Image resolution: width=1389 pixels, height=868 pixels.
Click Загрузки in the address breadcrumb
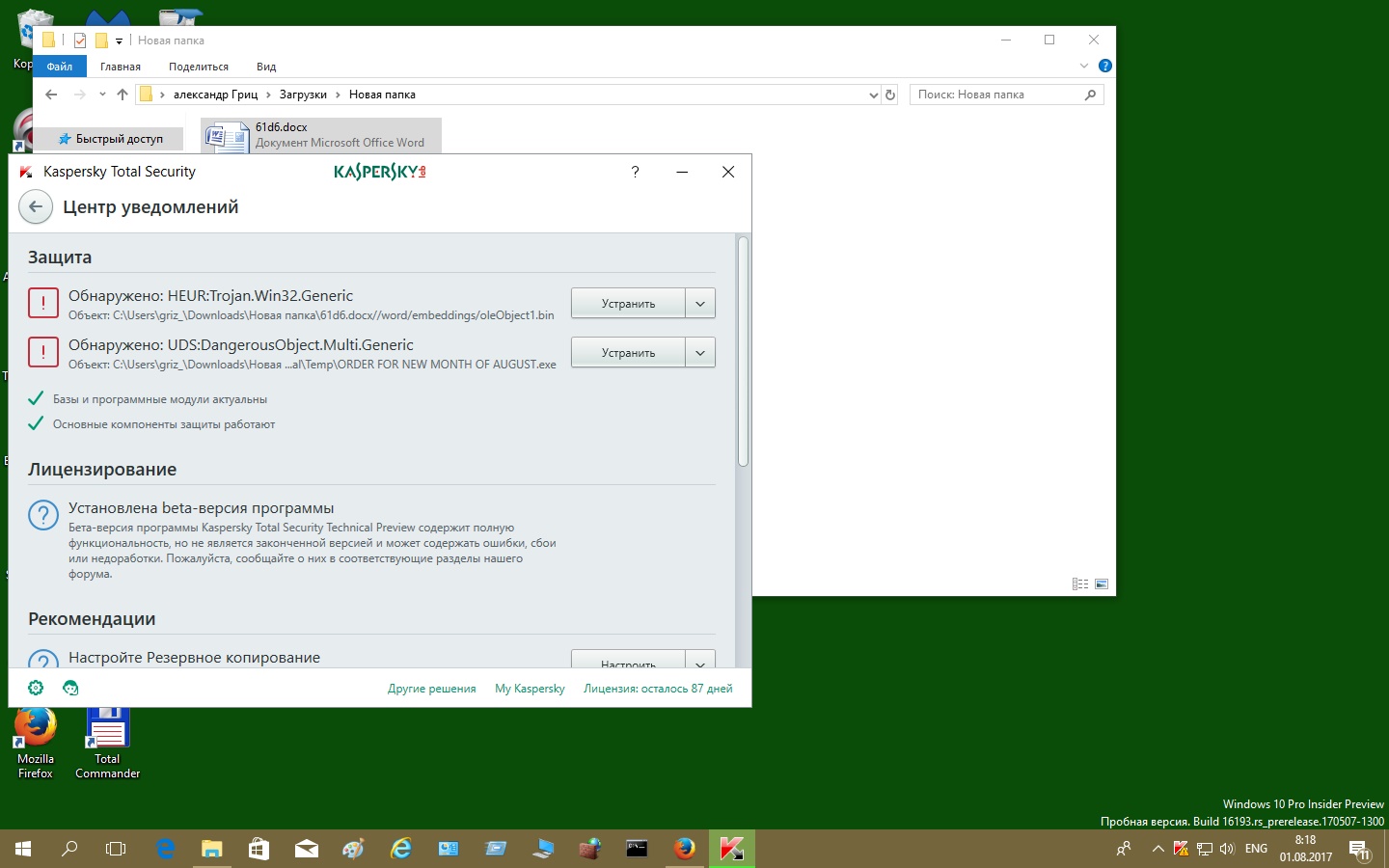303,95
